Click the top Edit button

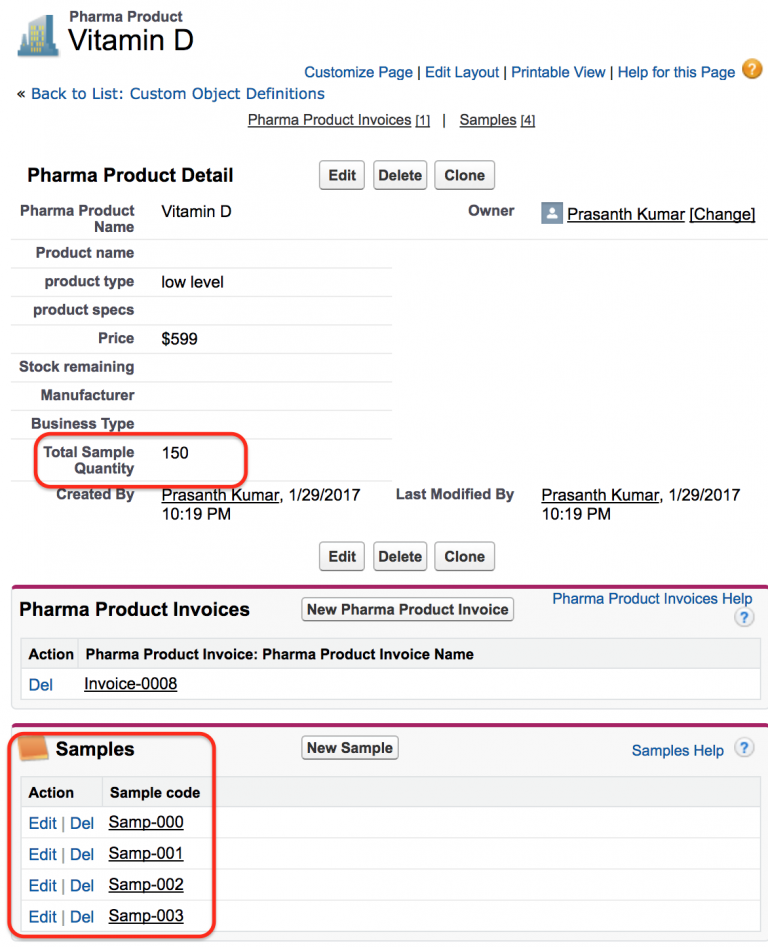342,175
